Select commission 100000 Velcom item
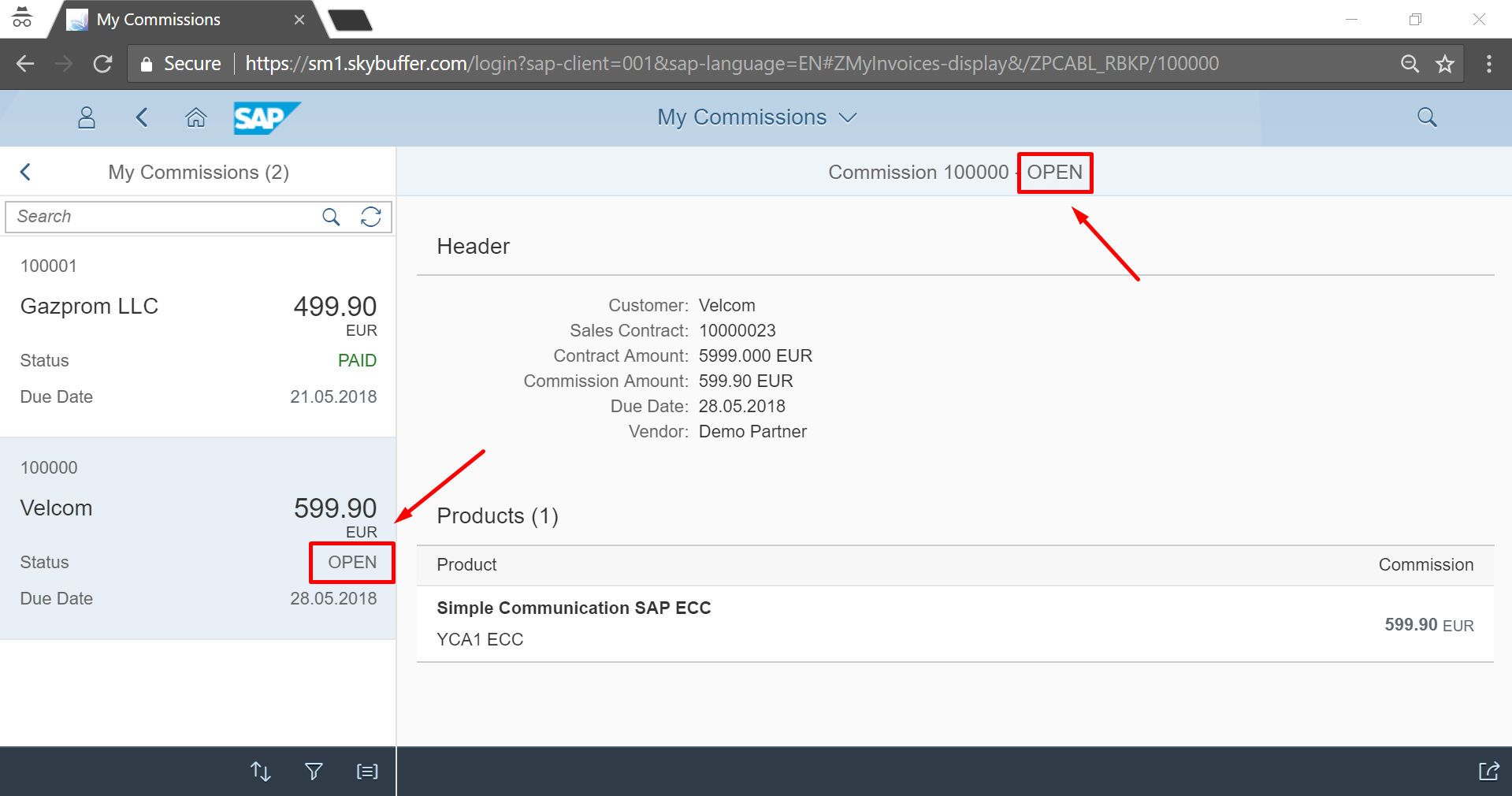Screen dimensions: 1512x796 [x=198, y=538]
